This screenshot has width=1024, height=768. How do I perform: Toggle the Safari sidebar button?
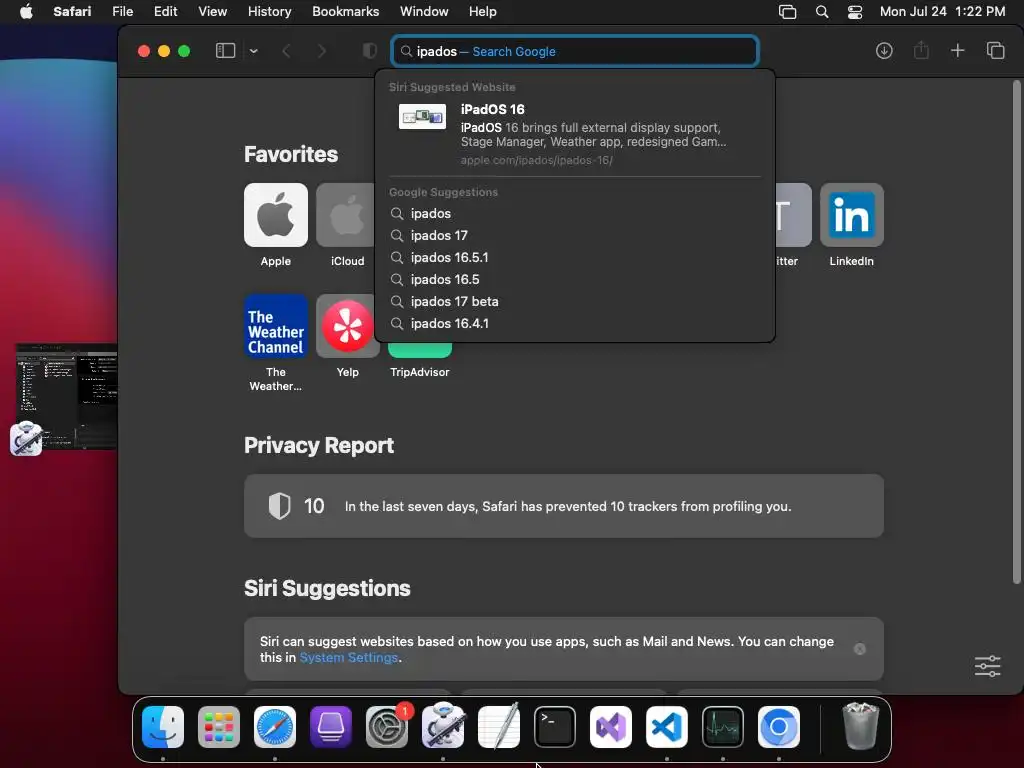[x=225, y=51]
